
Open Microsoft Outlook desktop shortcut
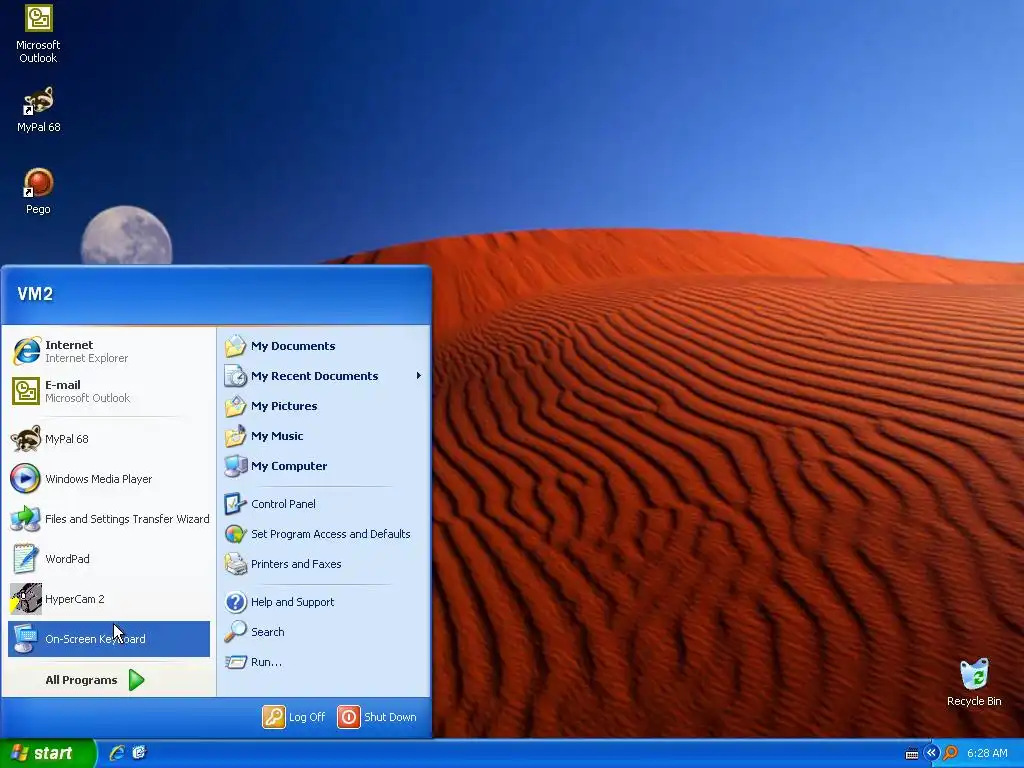click(x=38, y=33)
